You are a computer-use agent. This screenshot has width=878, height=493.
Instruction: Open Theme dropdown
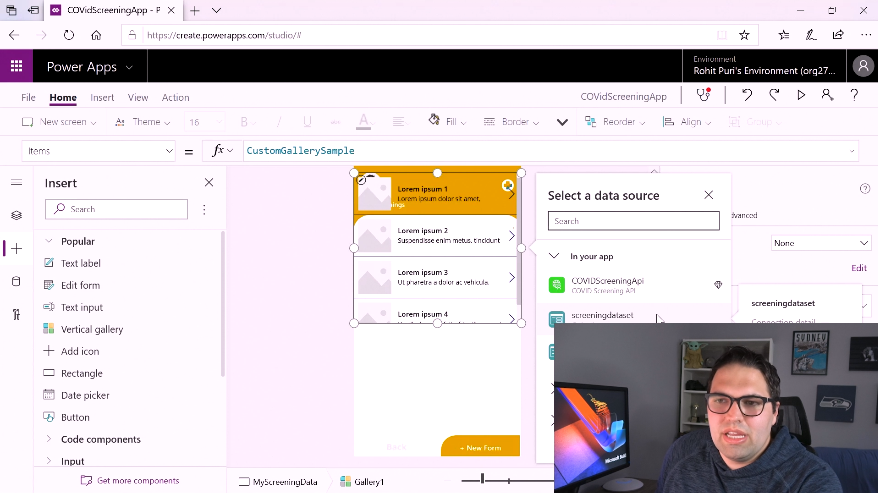142,122
